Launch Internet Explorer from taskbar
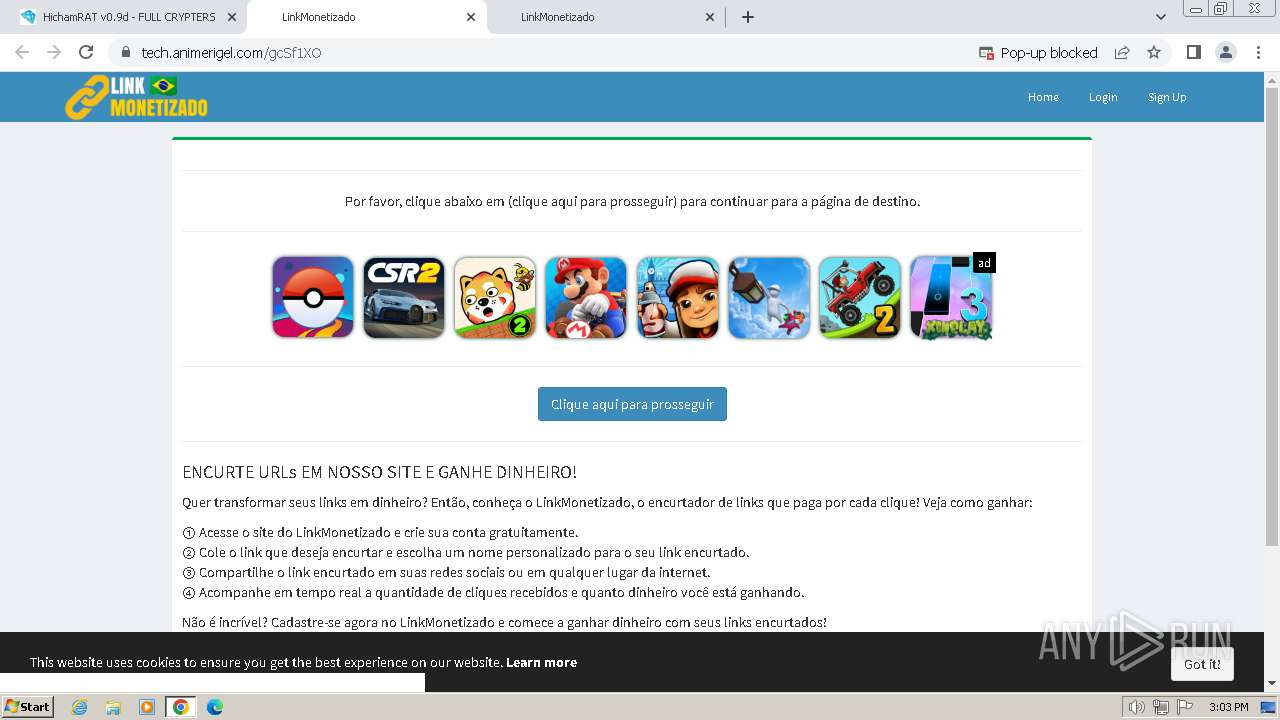The height and width of the screenshot is (720, 1280). point(79,707)
